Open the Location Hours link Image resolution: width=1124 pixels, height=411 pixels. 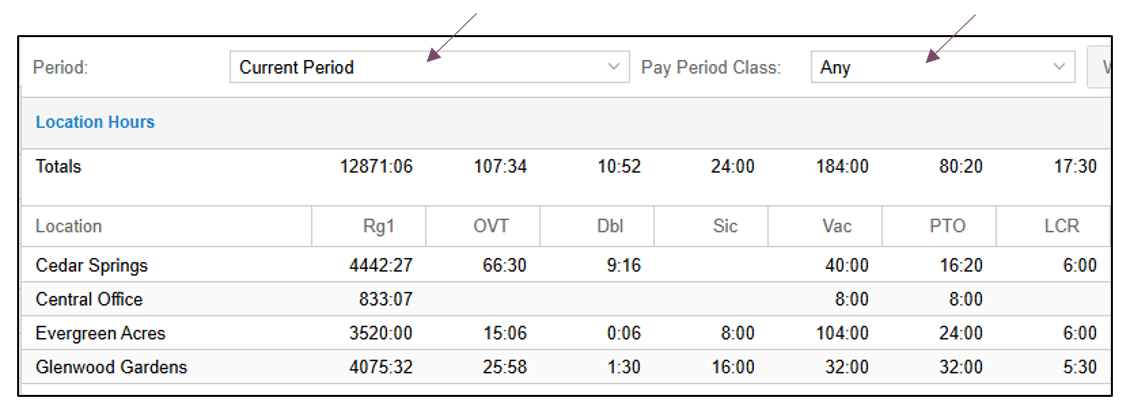tap(95, 122)
